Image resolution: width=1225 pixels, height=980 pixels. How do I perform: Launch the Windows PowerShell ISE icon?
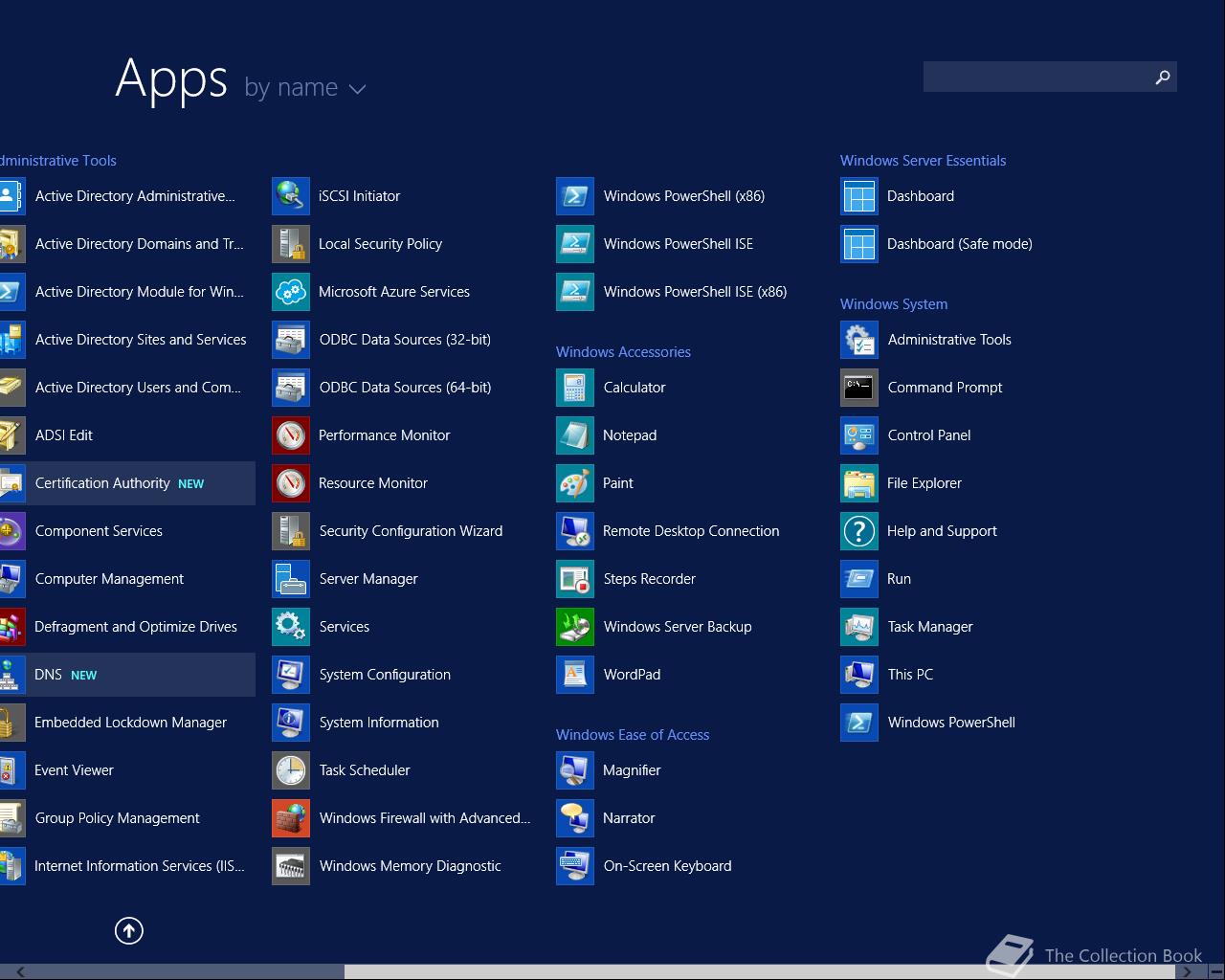coord(575,244)
